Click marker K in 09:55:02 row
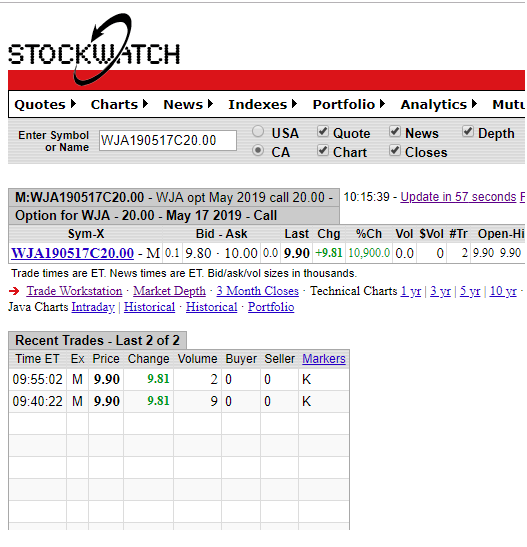 click(307, 380)
